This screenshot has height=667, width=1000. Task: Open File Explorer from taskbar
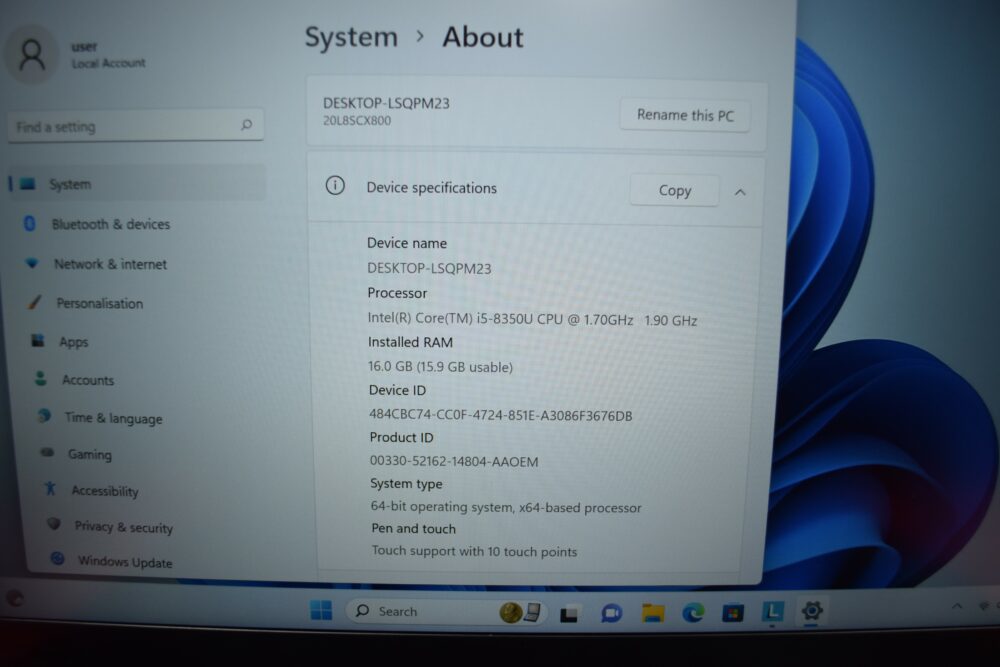click(653, 613)
